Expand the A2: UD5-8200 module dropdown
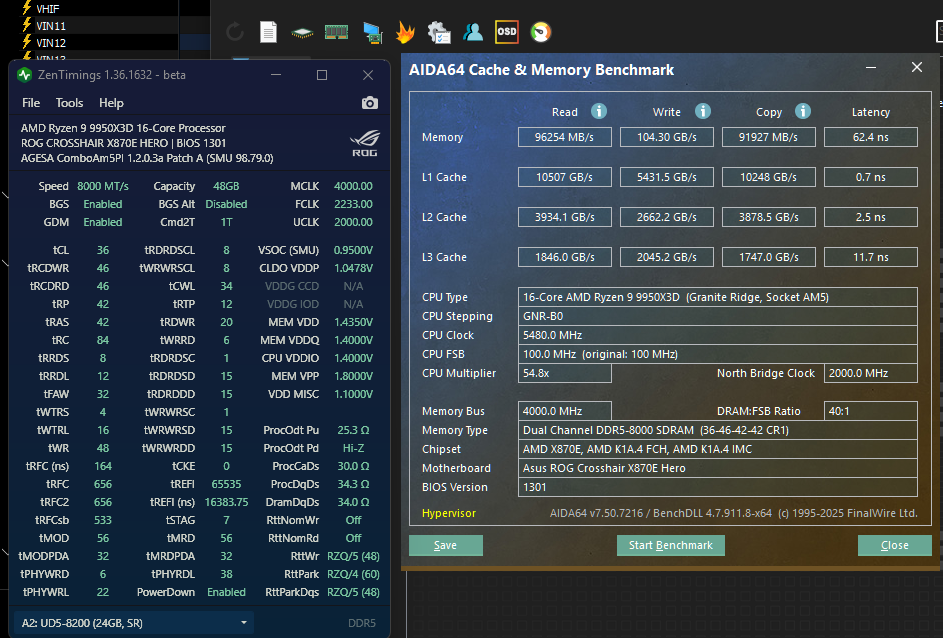The image size is (943, 638). [x=132, y=623]
